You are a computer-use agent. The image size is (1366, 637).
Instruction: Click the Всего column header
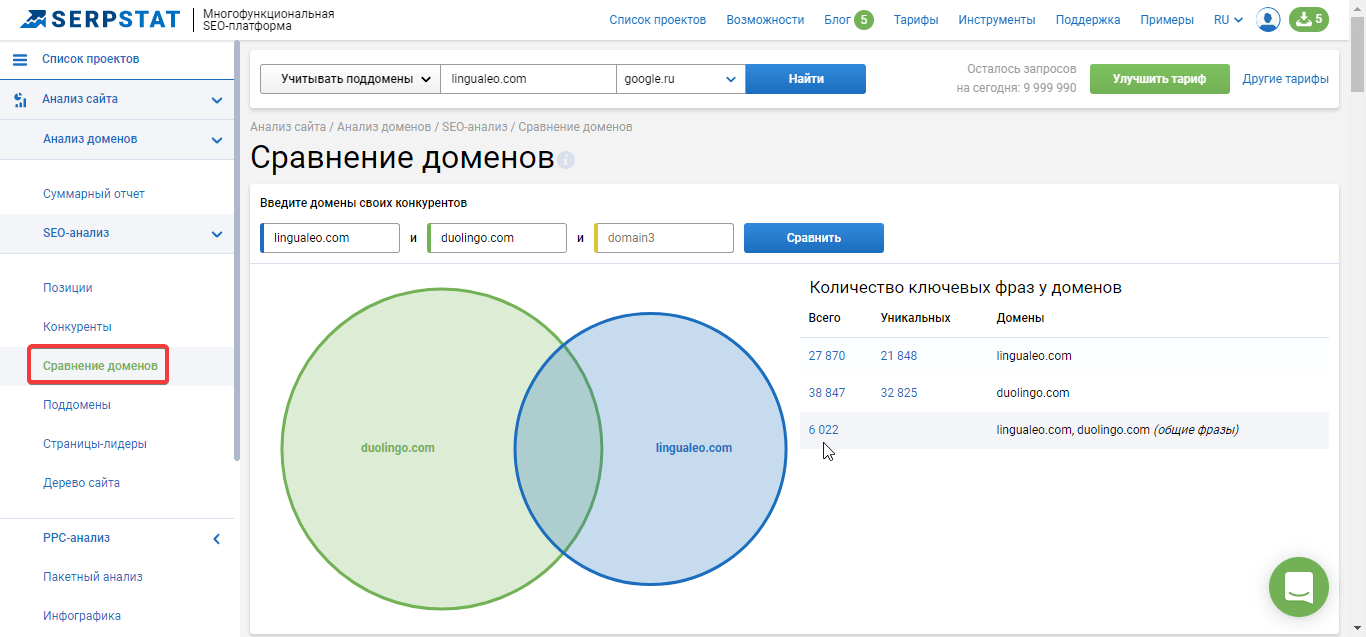coord(825,318)
